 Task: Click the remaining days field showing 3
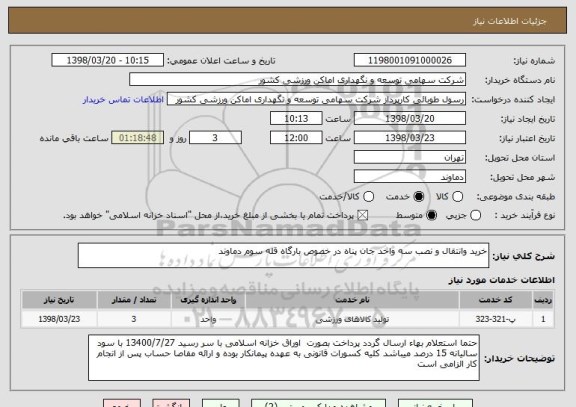click(215, 138)
